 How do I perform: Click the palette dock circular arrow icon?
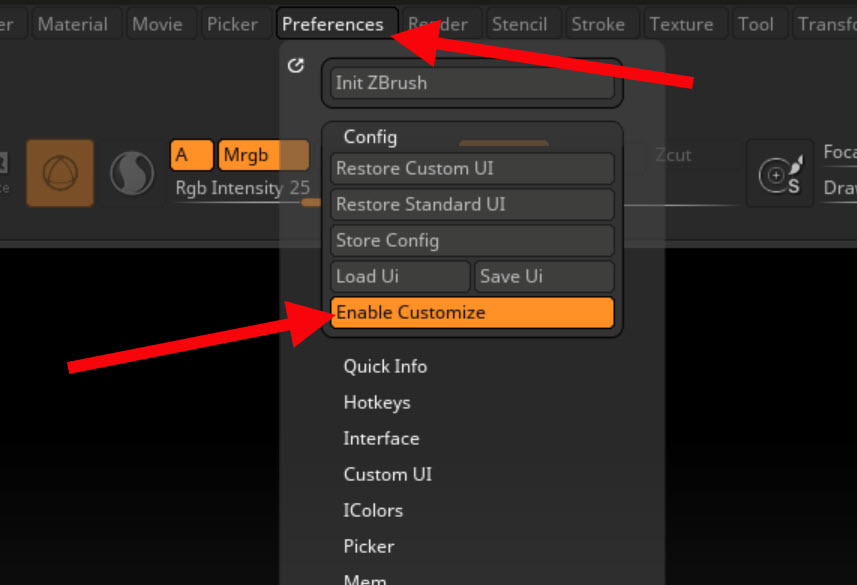point(296,66)
